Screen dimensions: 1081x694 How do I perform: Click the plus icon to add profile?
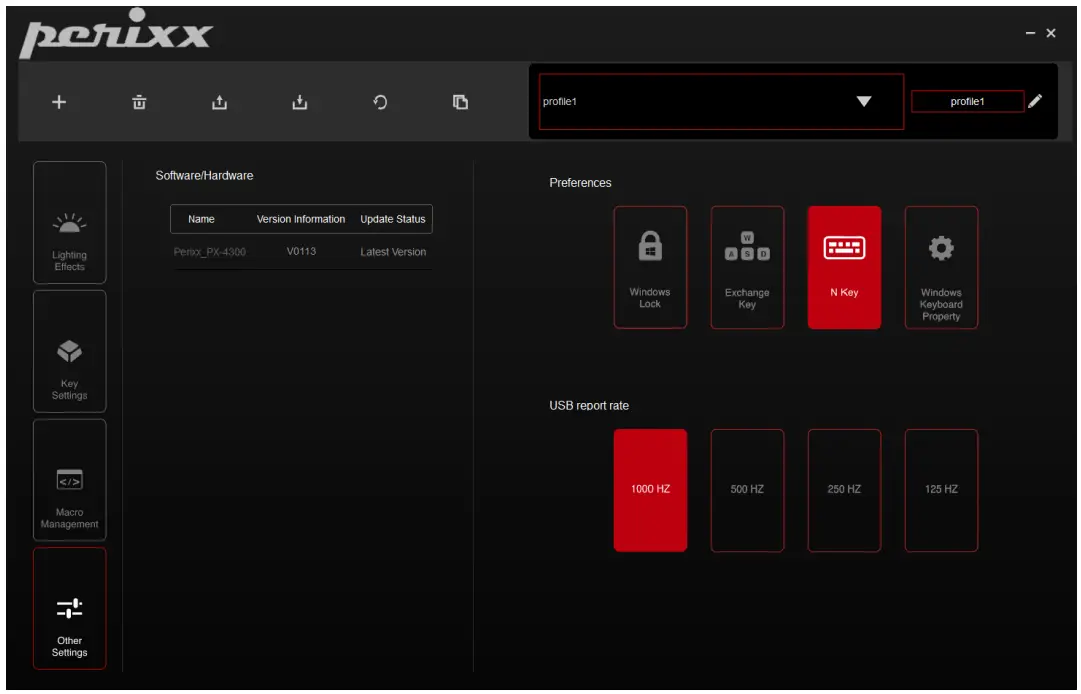point(59,102)
